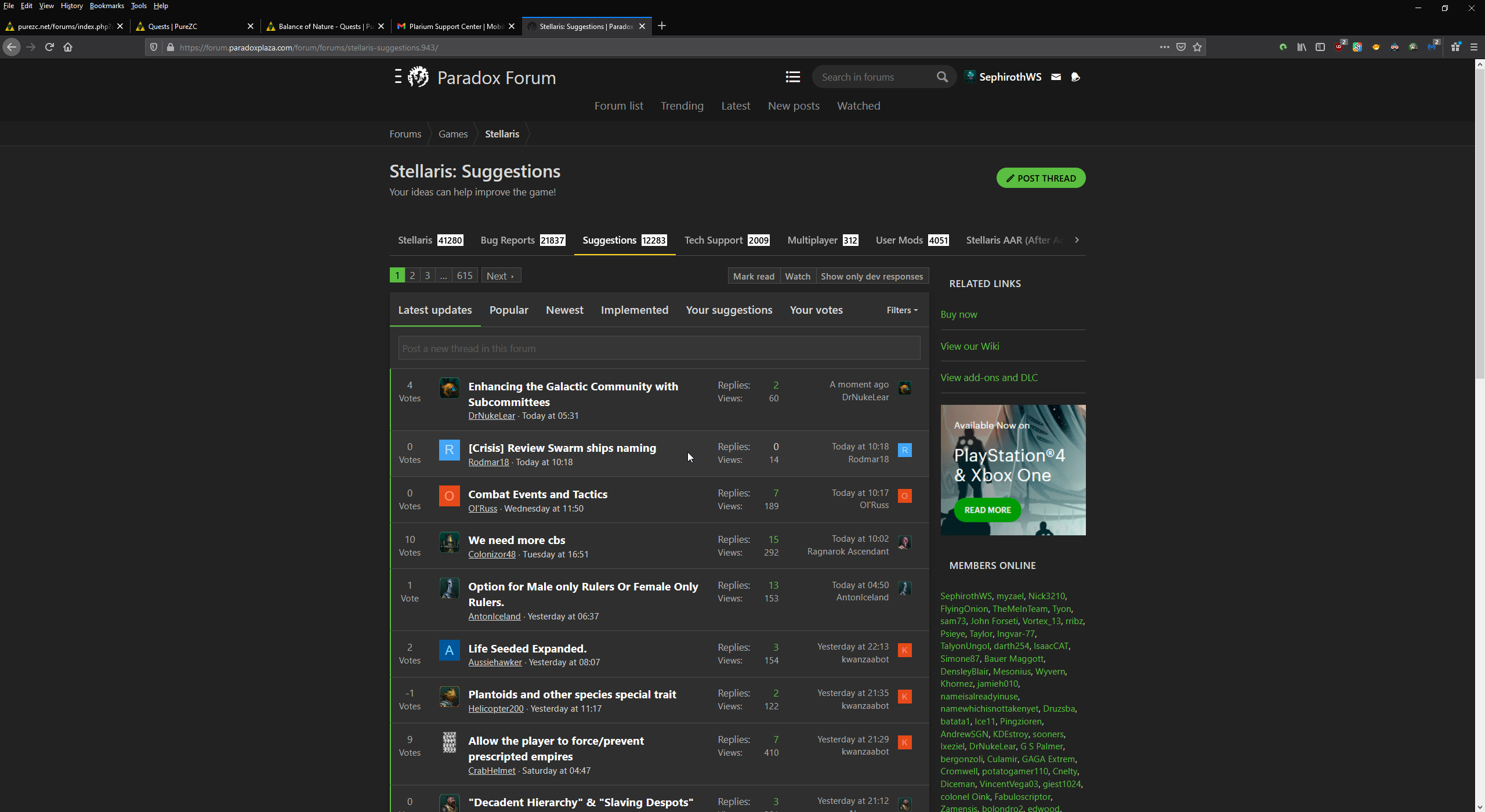Screen dimensions: 1485x812
Task: Open the inbox envelope icon
Action: click(x=1056, y=77)
